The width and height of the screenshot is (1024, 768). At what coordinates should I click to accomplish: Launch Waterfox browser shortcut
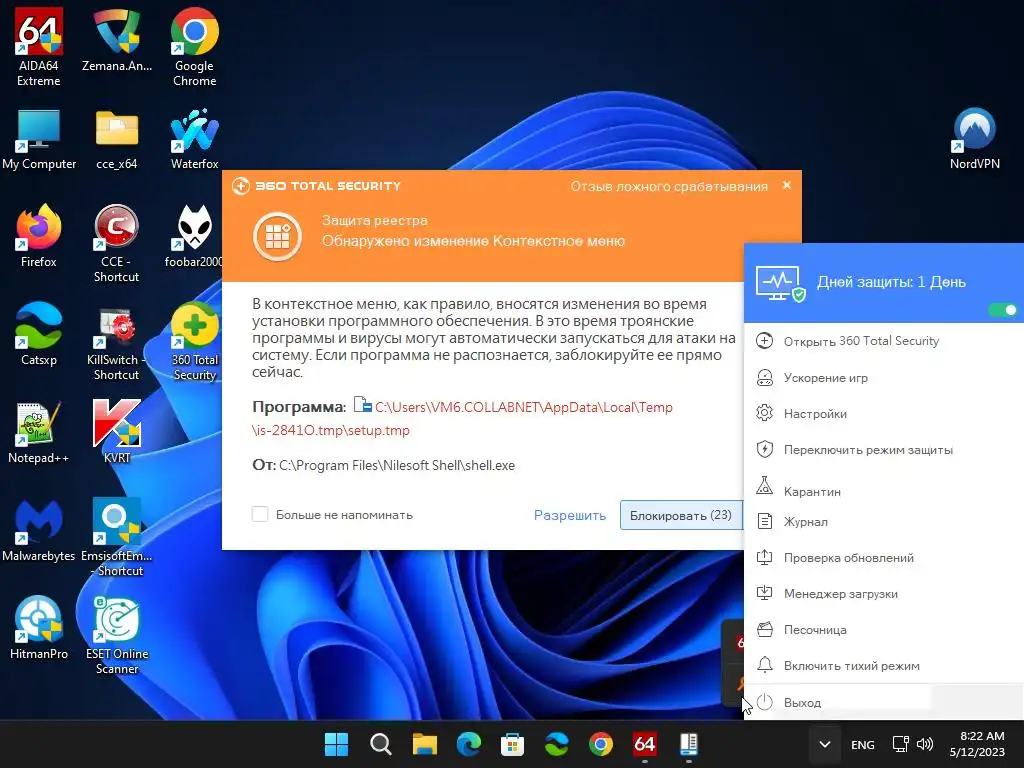coord(195,140)
